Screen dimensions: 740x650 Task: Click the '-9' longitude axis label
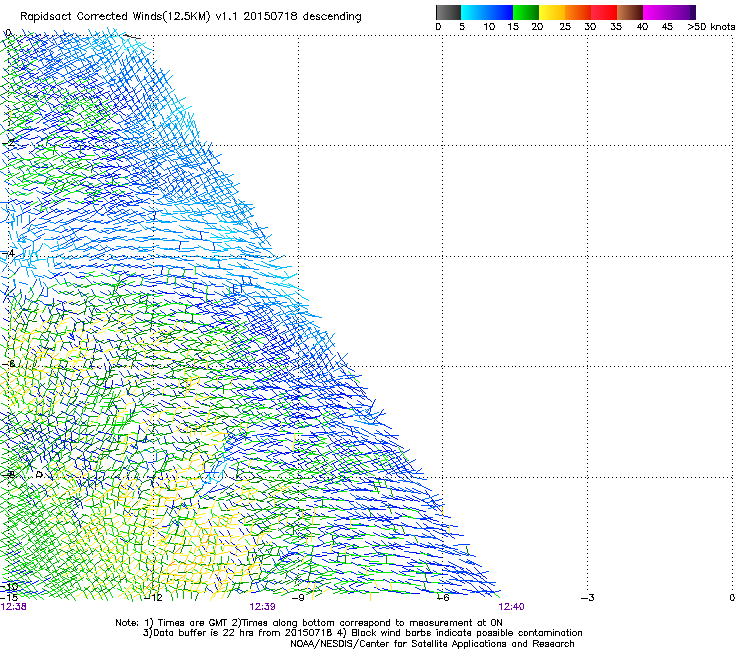[x=298, y=598]
